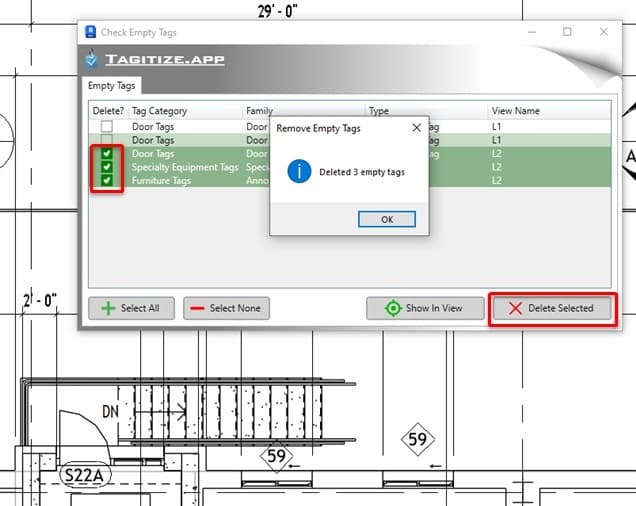Maximize the Check Empty Tags window
636x506 pixels.
567,32
